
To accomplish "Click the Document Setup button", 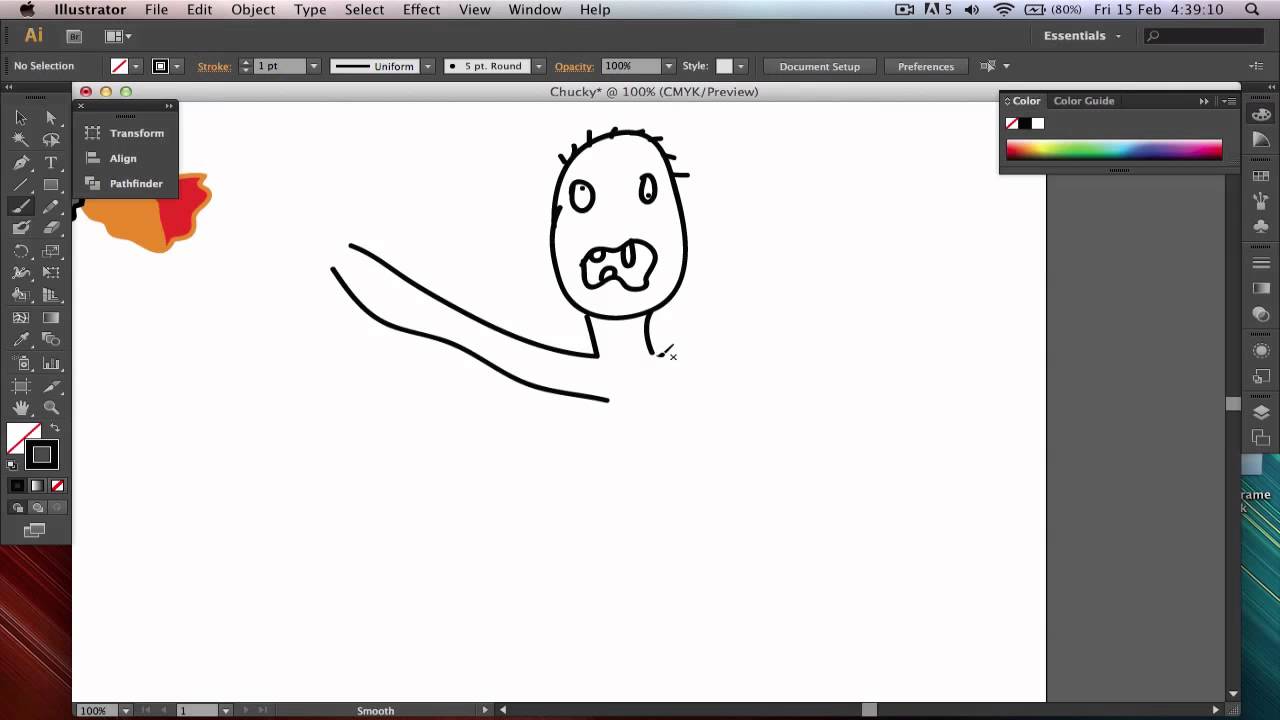I will [x=819, y=67].
